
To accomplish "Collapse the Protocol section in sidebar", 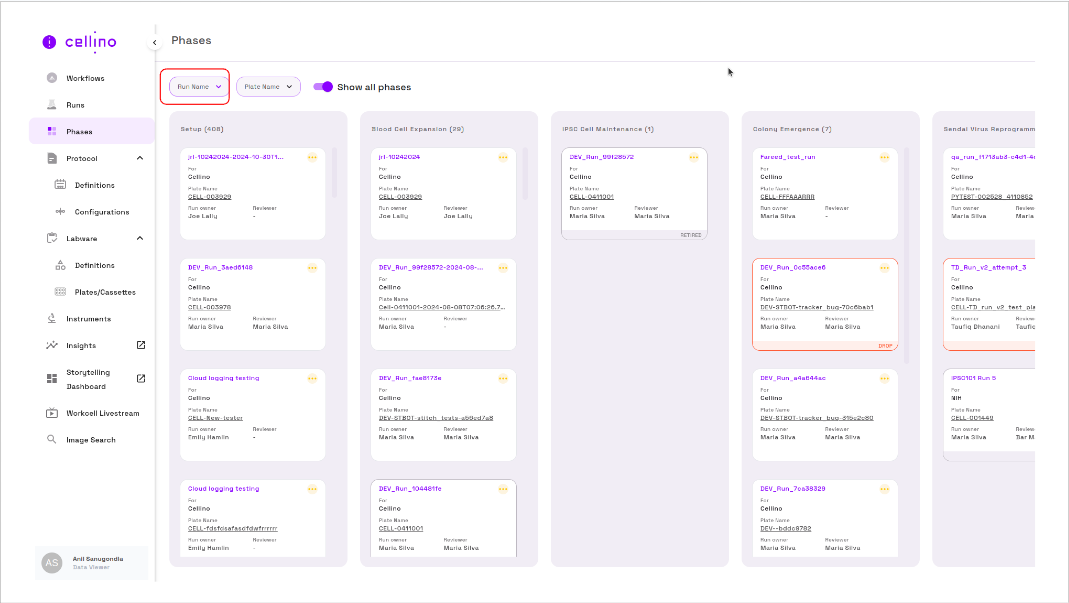I will click(140, 158).
